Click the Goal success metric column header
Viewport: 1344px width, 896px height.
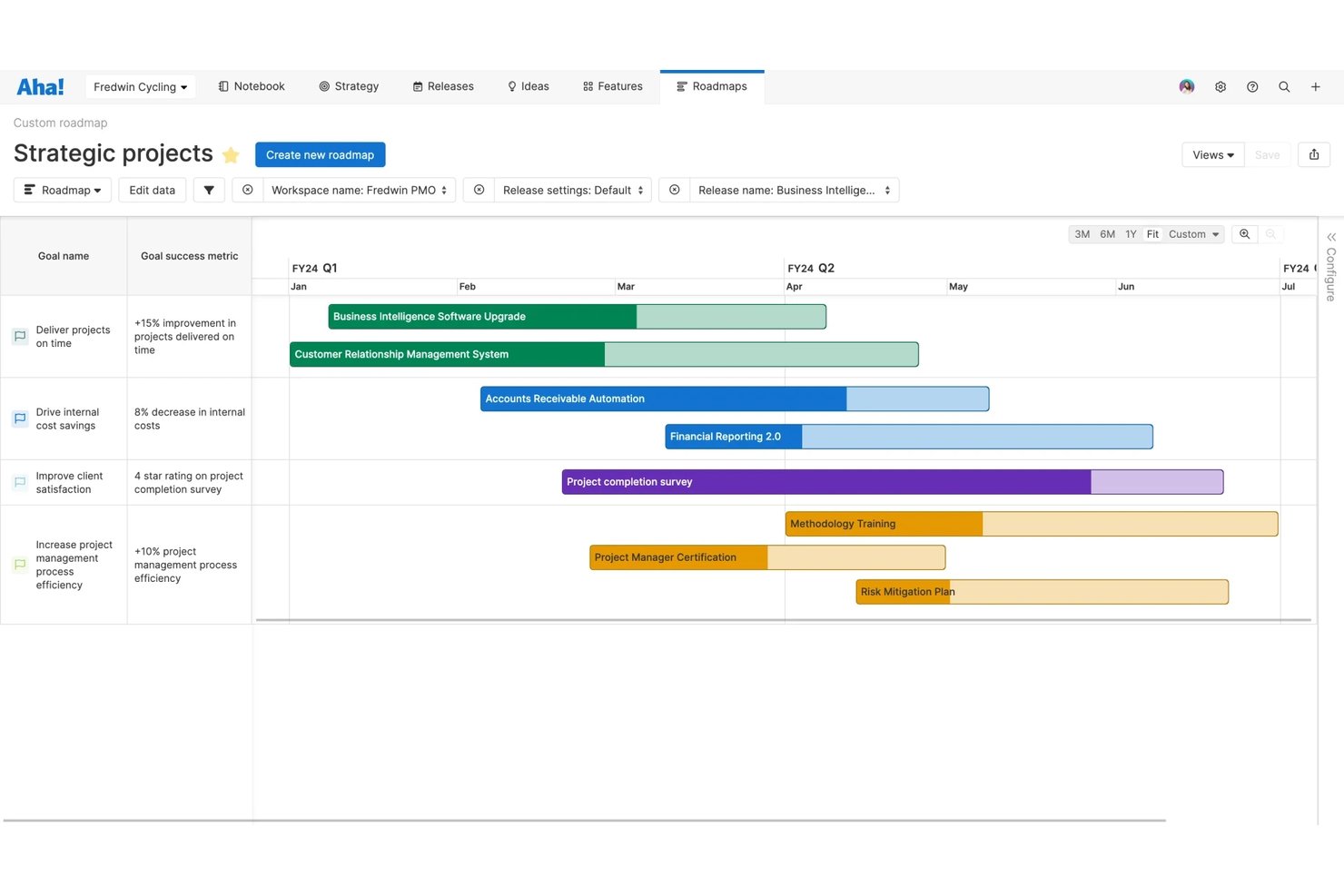tap(190, 257)
